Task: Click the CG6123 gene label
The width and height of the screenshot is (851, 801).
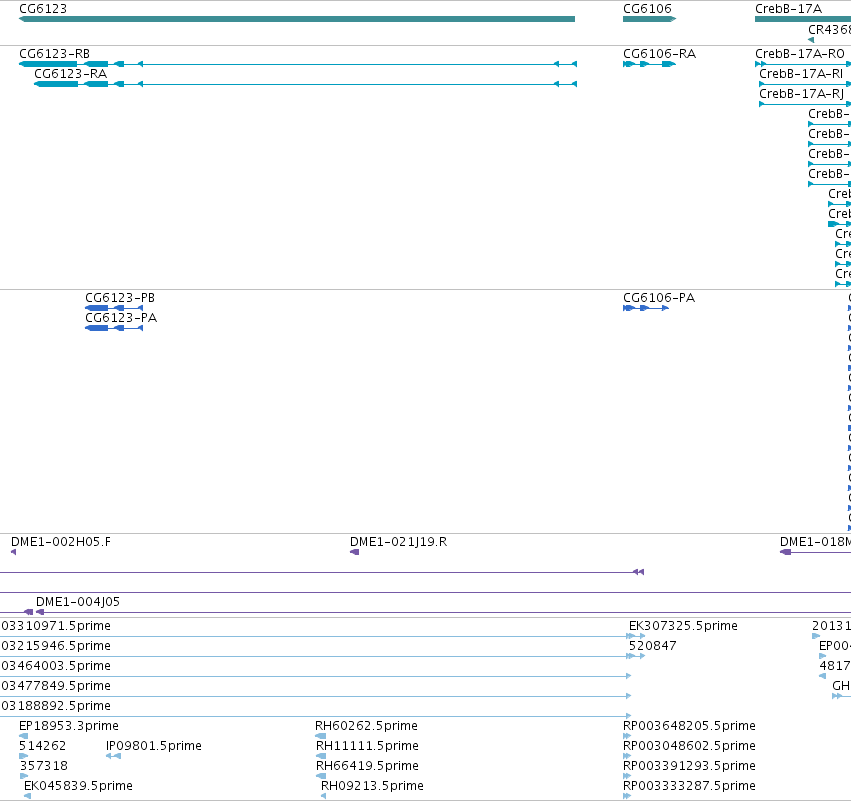Action: click(x=43, y=9)
